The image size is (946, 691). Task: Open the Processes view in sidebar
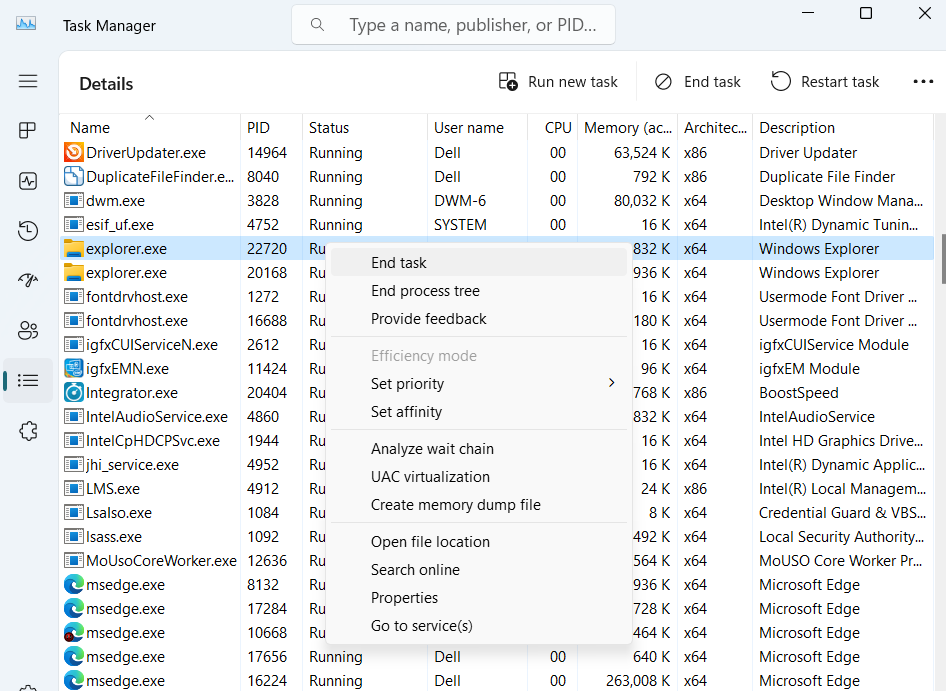pyautogui.click(x=28, y=130)
